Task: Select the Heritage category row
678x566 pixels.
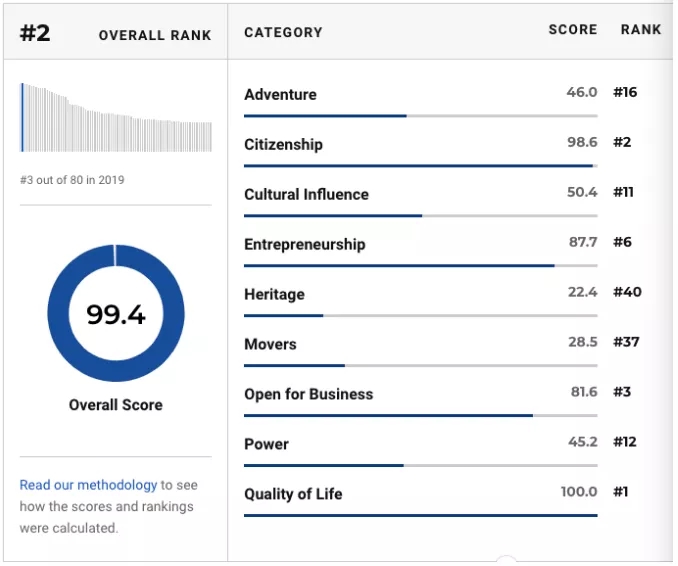Action: click(443, 301)
